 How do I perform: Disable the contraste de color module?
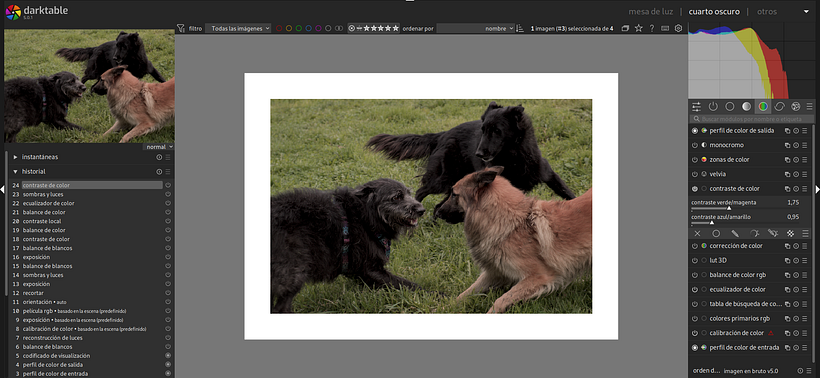pos(695,189)
